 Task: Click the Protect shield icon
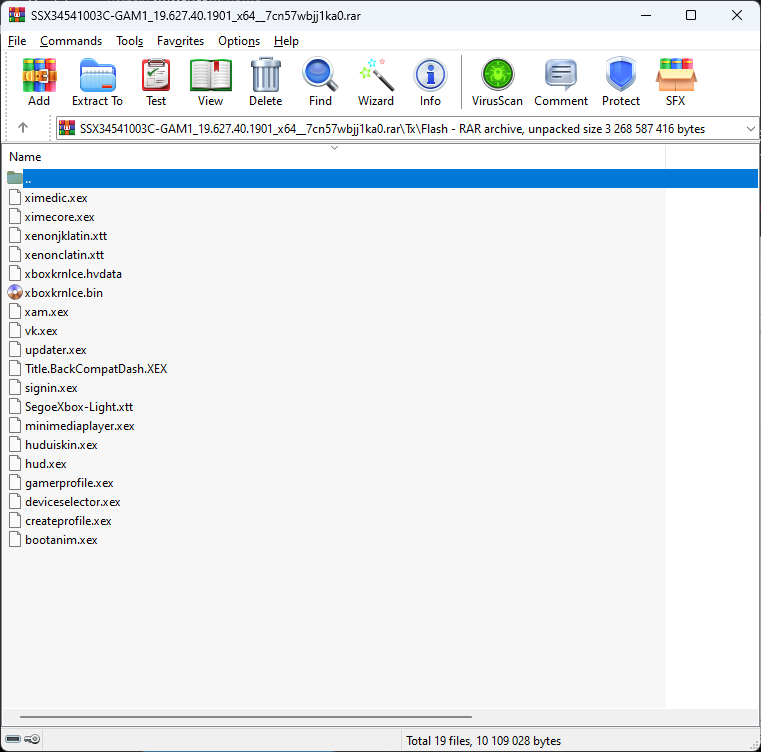pyautogui.click(x=621, y=74)
